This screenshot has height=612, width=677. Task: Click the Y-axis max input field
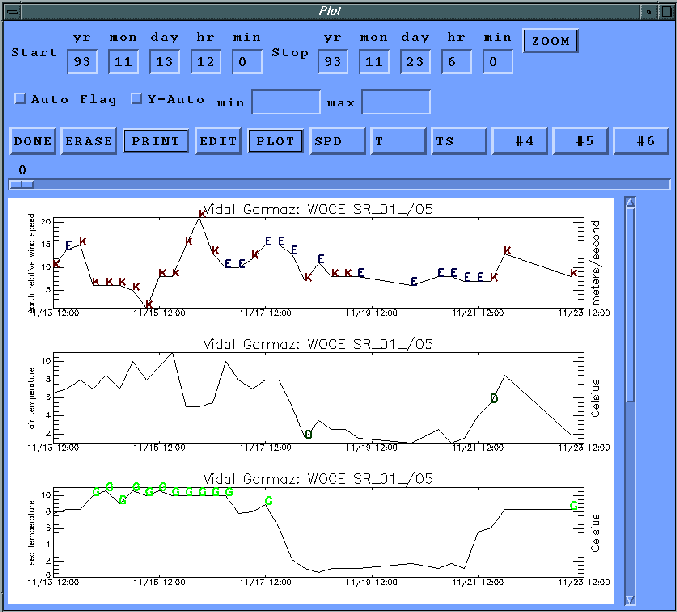[x=396, y=102]
